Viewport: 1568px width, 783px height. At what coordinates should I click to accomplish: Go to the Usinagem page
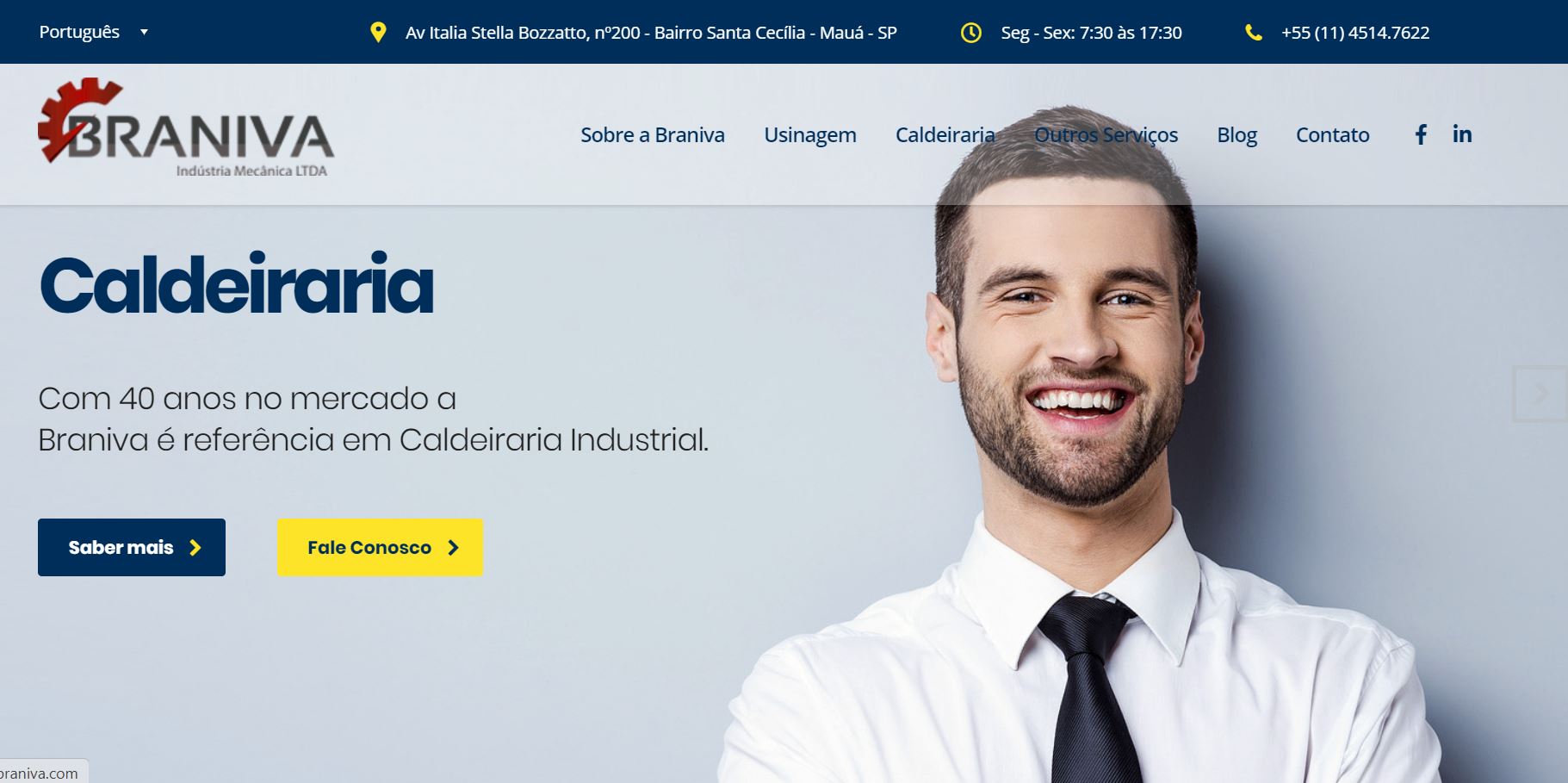click(810, 135)
